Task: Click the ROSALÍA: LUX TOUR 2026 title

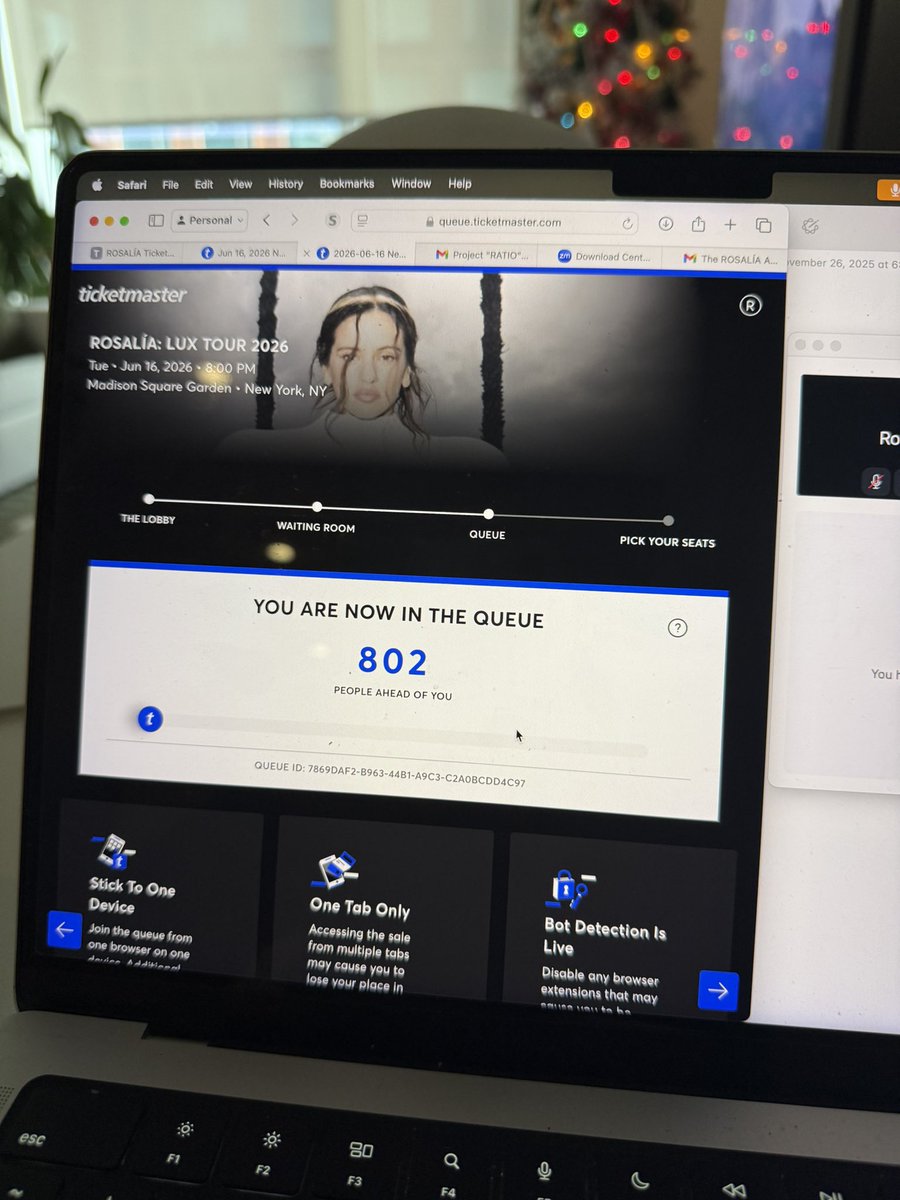Action: (188, 345)
